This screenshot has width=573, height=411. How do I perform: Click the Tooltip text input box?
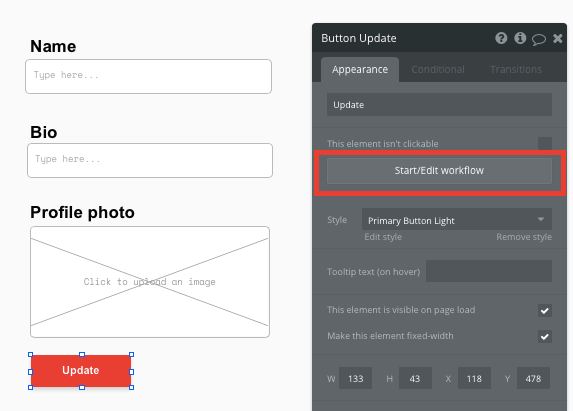tap(489, 271)
